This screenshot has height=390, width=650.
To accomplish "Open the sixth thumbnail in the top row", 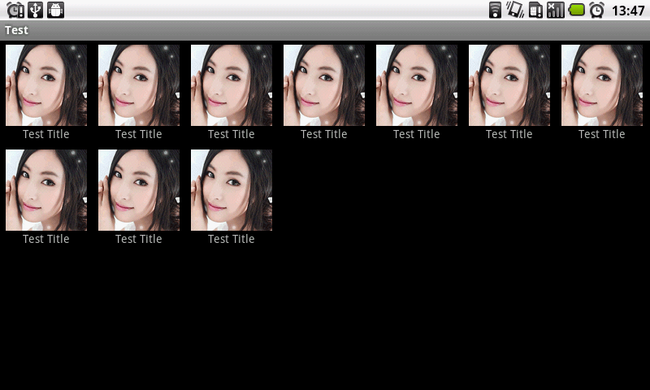I will click(509, 85).
